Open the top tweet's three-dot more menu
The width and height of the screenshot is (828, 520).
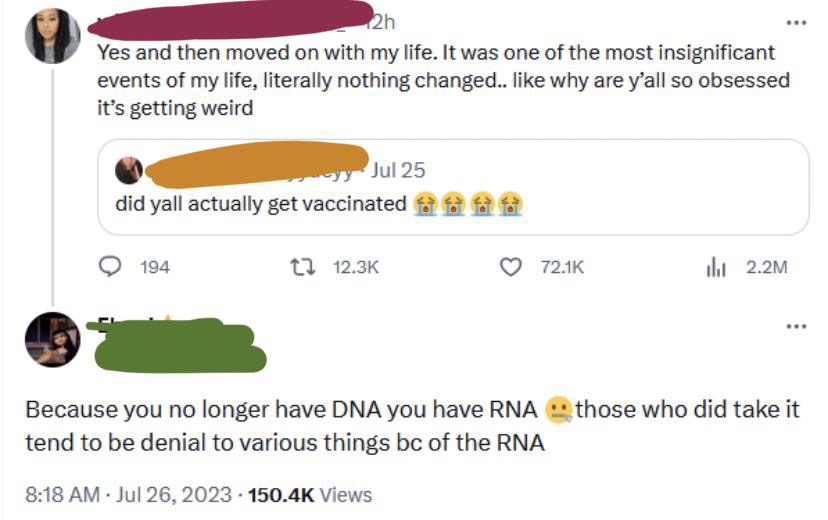point(795,22)
